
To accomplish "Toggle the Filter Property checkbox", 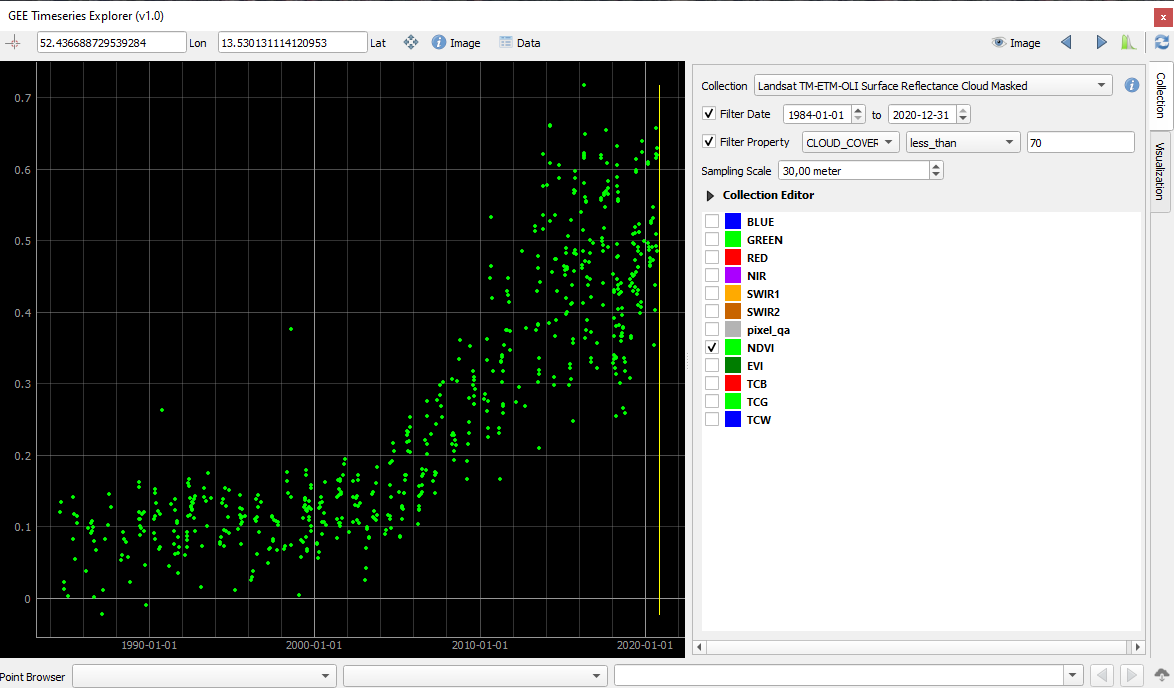I will (x=709, y=141).
